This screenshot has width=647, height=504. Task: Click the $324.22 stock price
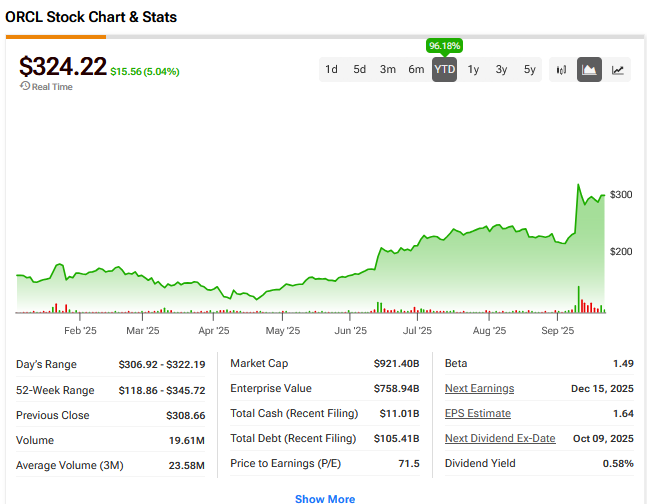tap(63, 66)
